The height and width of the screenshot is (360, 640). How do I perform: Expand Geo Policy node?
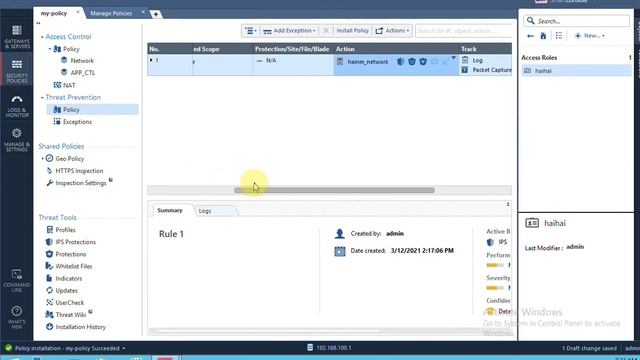(42, 158)
